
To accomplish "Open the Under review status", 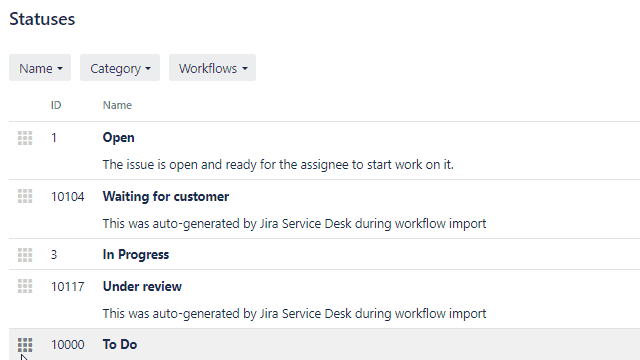I will tap(142, 286).
